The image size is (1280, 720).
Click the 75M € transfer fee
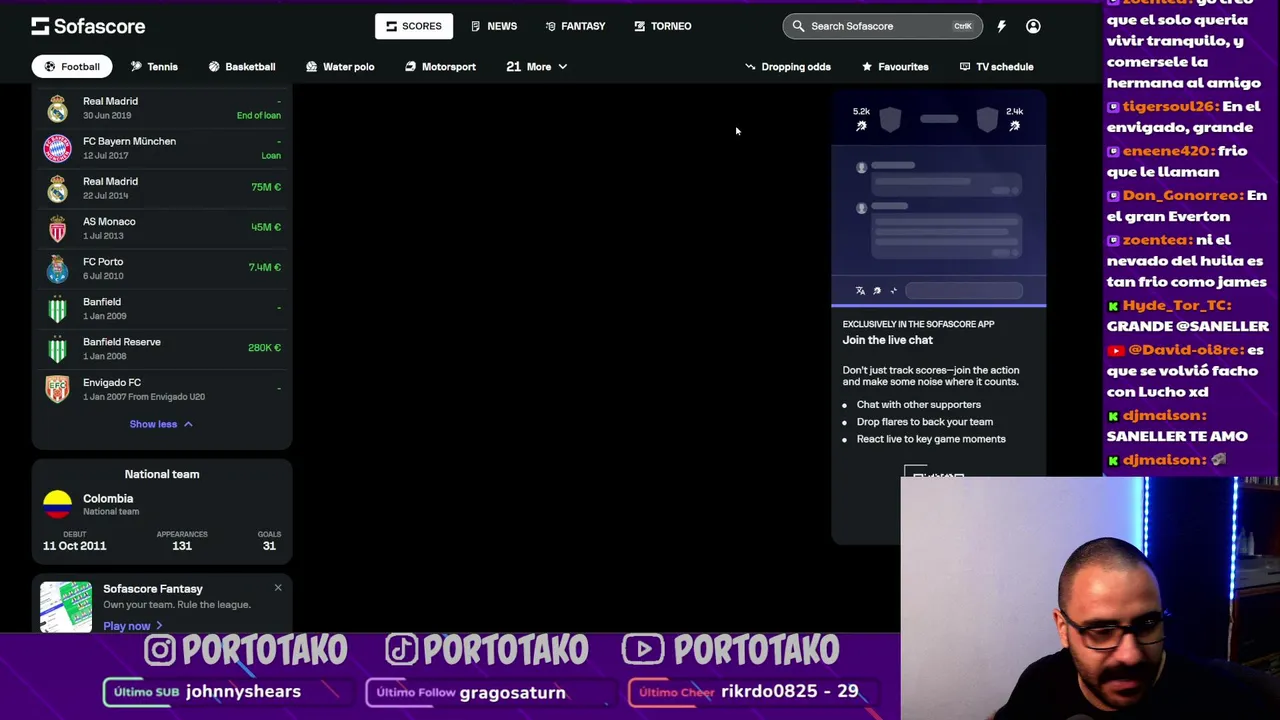[x=266, y=187]
